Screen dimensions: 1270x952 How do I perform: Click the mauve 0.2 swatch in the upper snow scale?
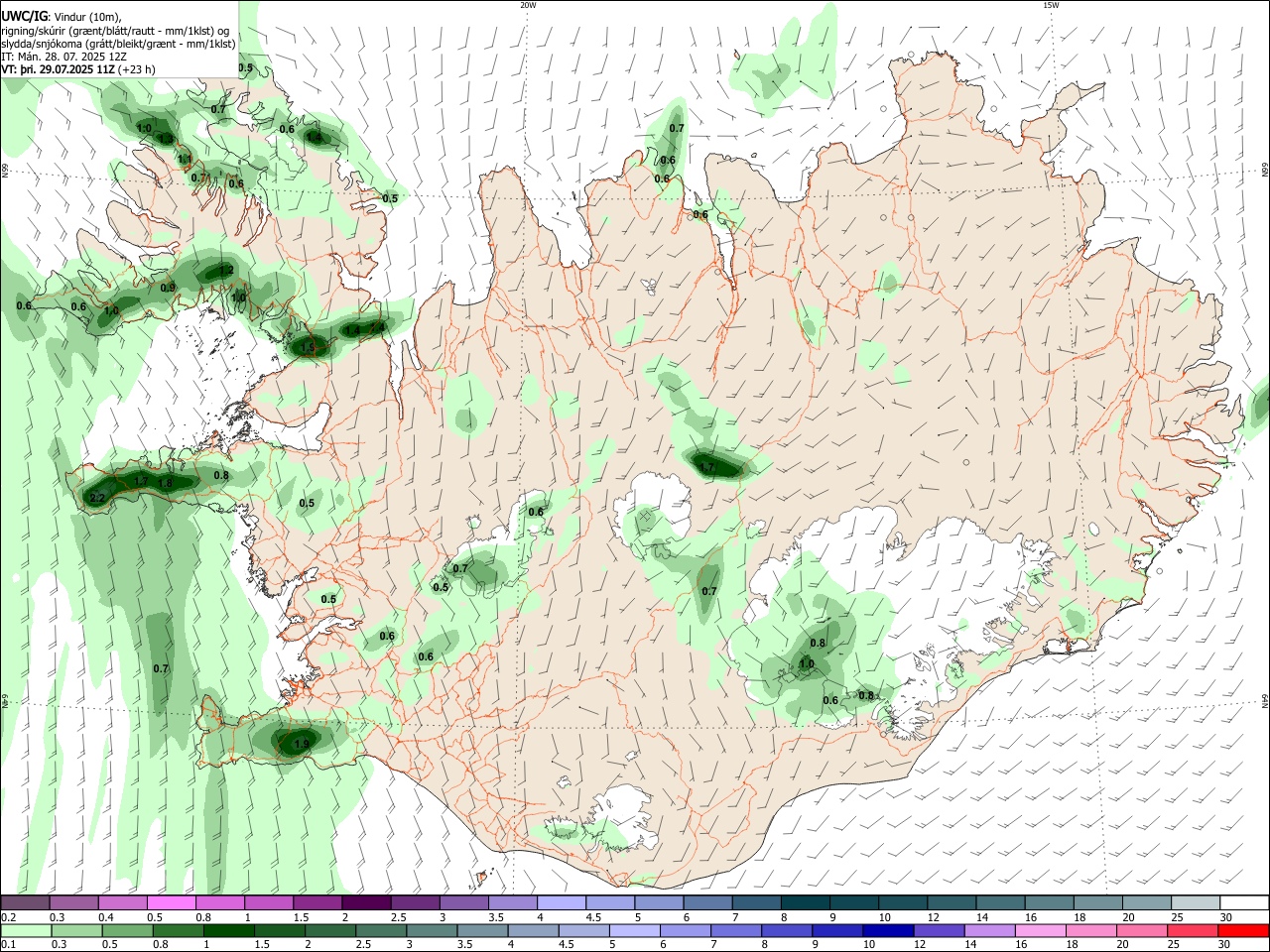coord(25,903)
